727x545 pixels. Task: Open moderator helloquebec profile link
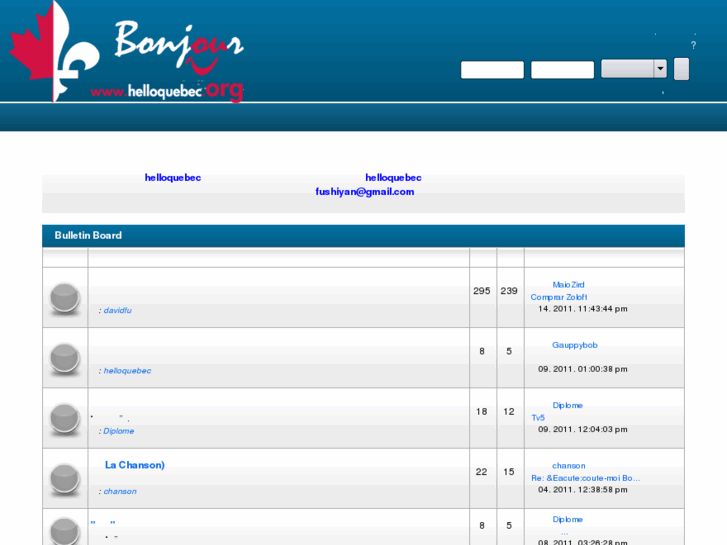click(128, 371)
